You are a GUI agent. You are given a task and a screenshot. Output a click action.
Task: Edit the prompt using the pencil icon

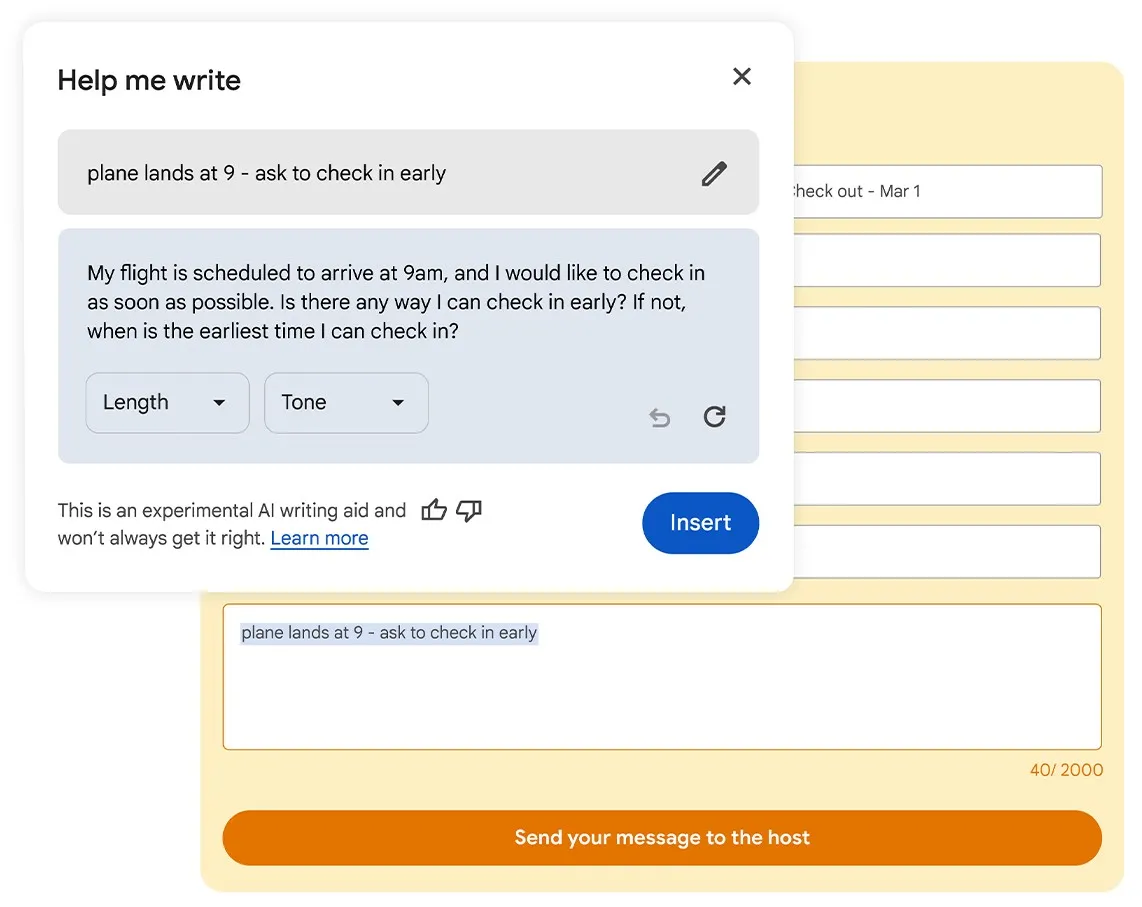coord(714,173)
